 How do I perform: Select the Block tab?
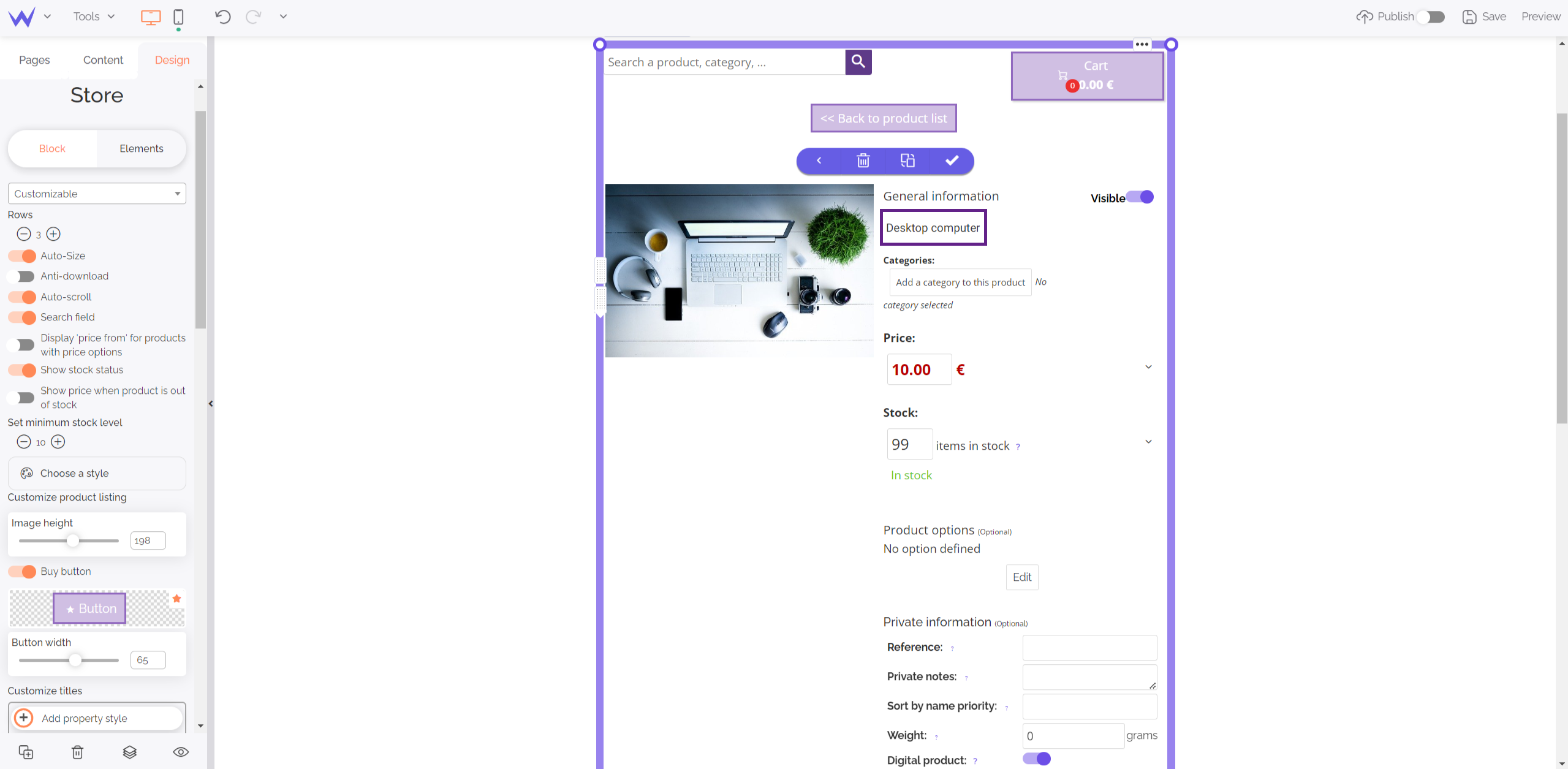click(x=52, y=148)
